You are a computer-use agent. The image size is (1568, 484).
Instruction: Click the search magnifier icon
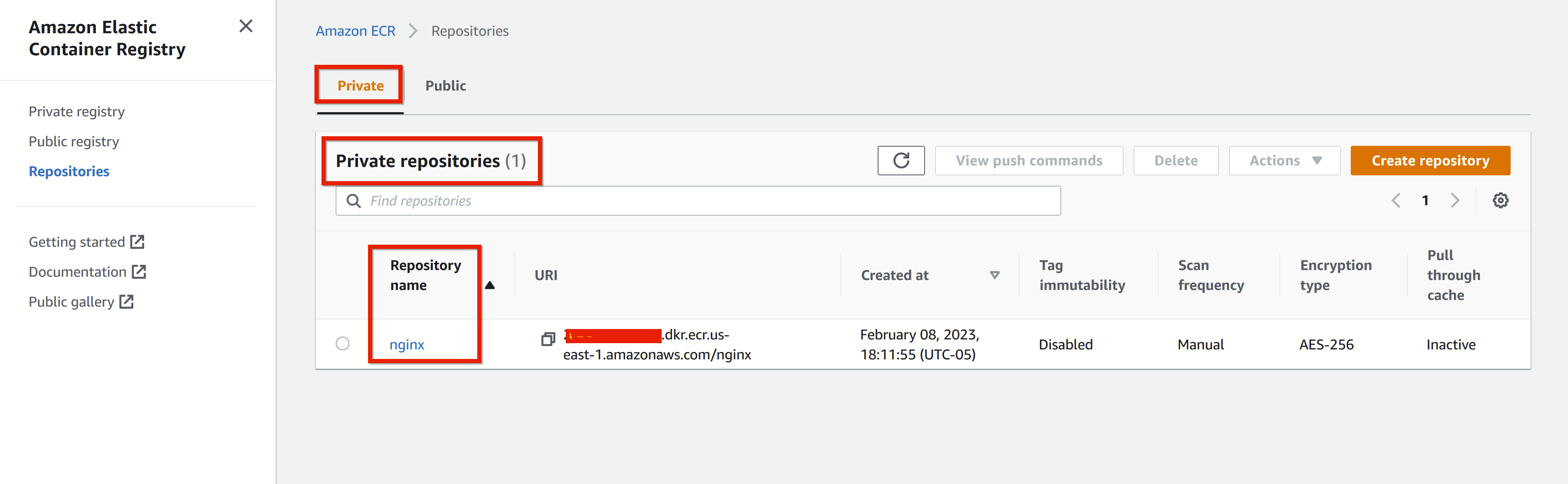coord(353,201)
